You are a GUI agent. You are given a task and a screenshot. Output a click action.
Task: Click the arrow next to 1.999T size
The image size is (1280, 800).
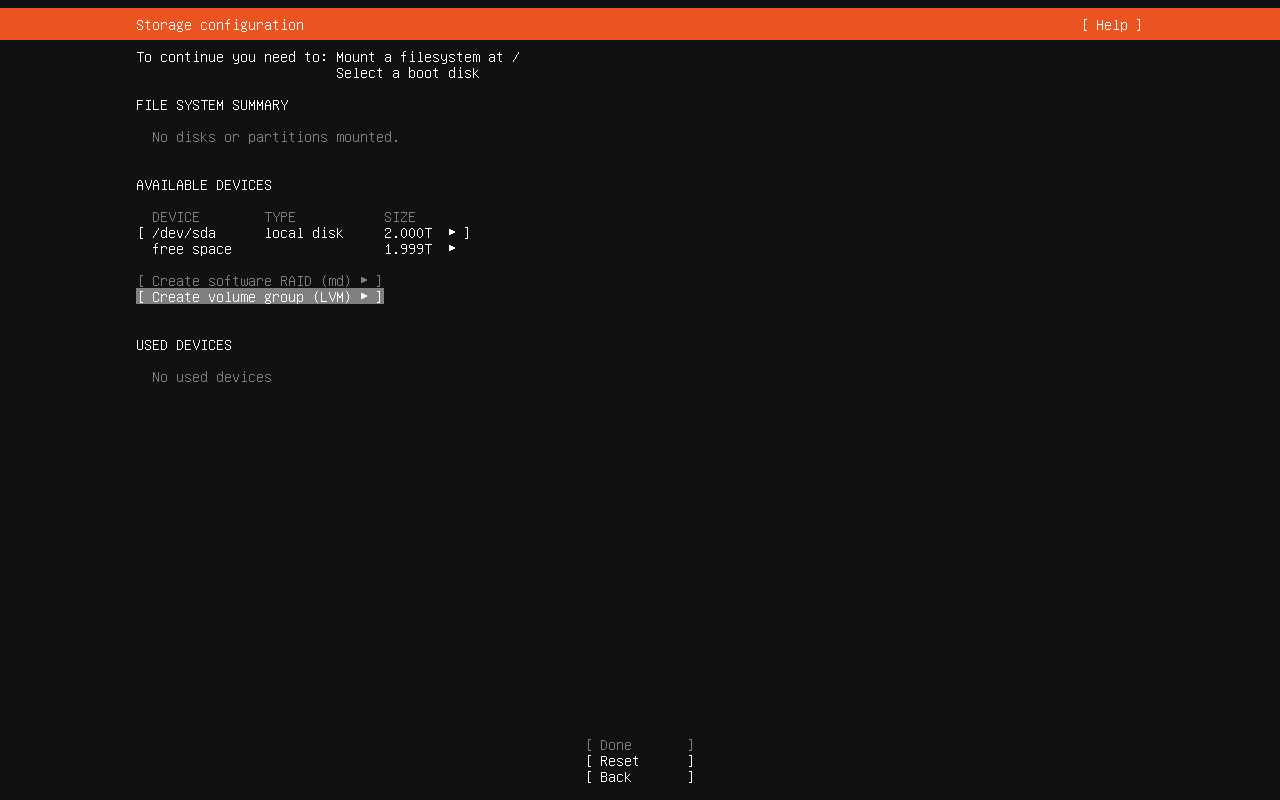coord(452,248)
